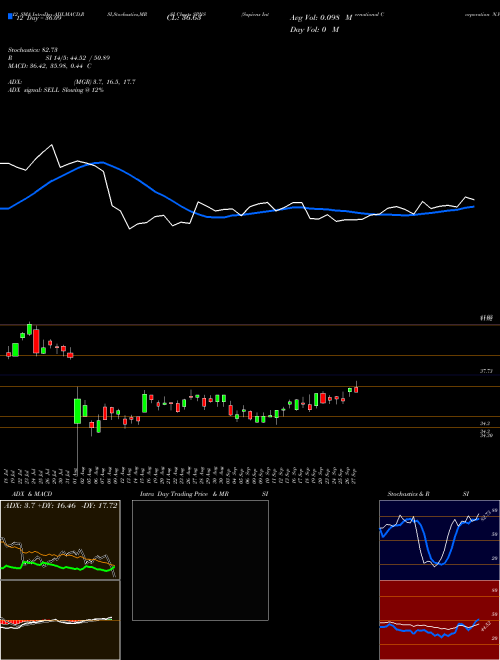Image resolution: width=500 pixels, height=660 pixels.
Task: Click the ADX (MGR) 3.7, 16.5, 17.7 line
Action: [x=72, y=82]
